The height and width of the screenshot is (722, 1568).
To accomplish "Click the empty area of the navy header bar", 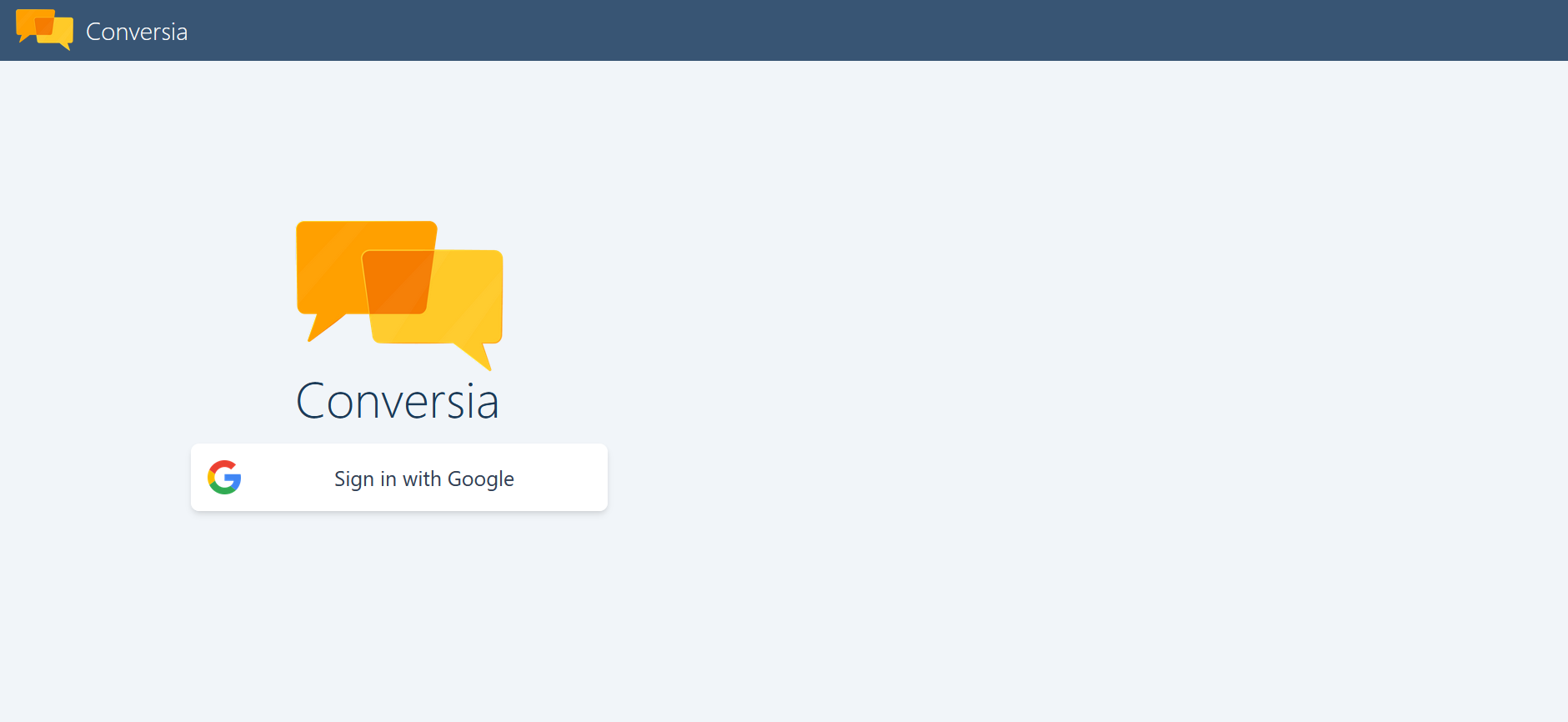I will 834,30.
